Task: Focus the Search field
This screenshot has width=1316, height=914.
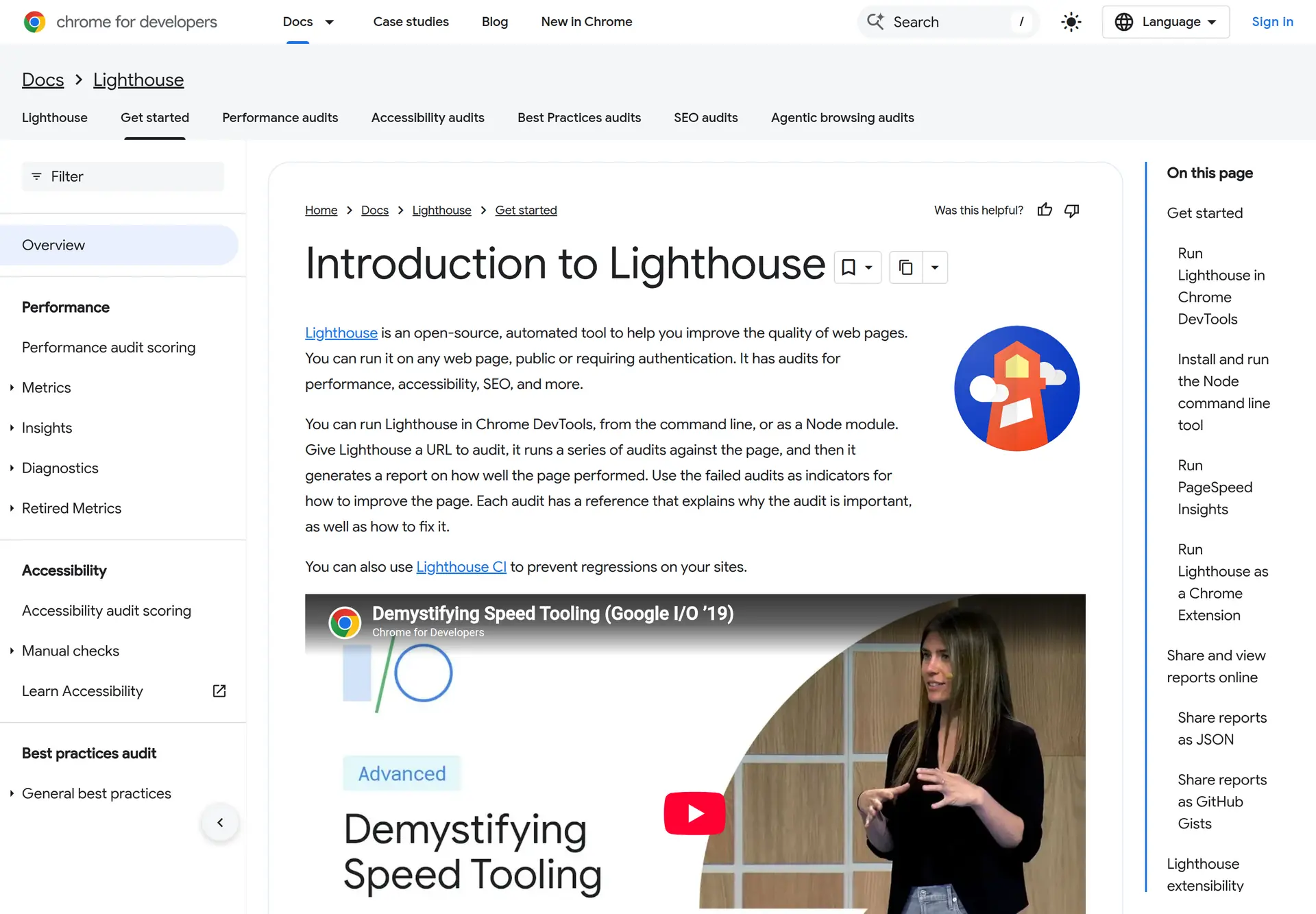Action: pyautogui.click(x=948, y=22)
